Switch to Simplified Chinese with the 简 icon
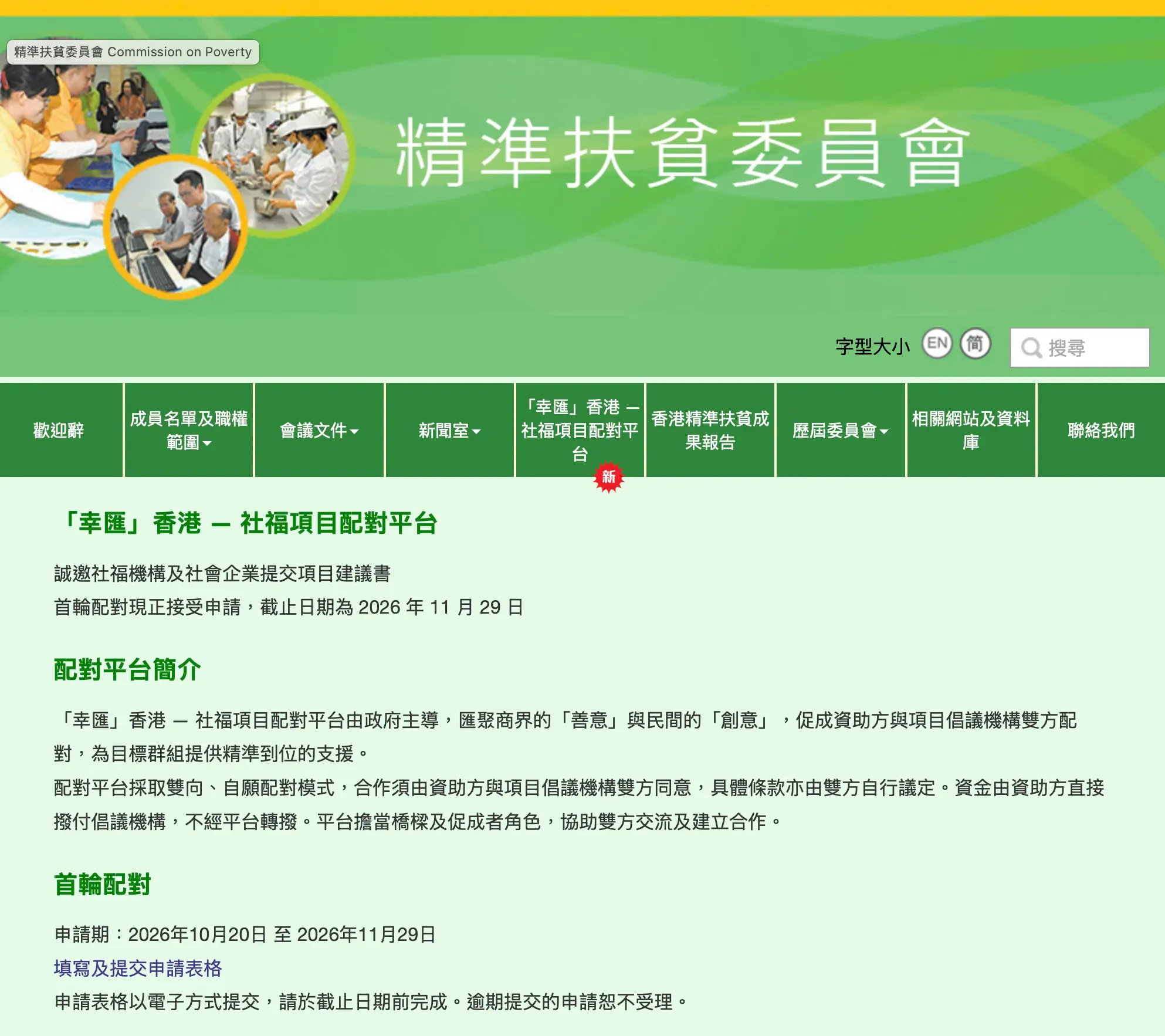 click(975, 344)
